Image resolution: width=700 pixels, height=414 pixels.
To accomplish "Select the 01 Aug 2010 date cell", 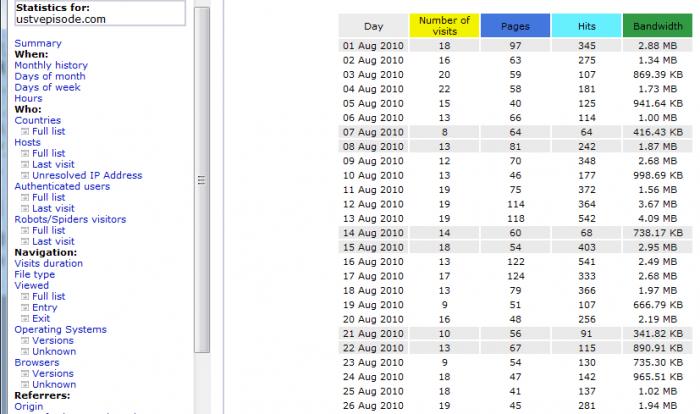I will point(373,46).
